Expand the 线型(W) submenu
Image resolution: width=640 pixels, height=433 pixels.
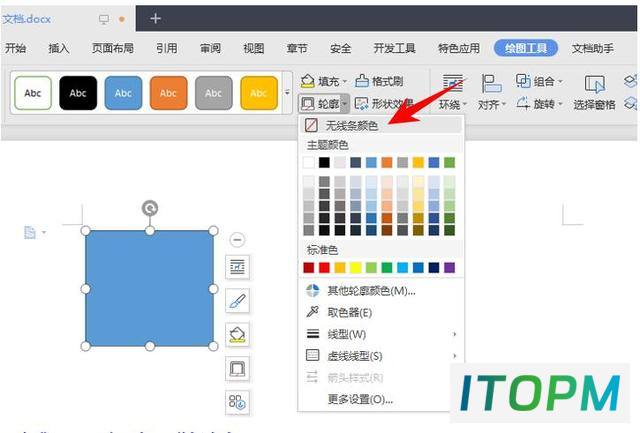click(381, 334)
